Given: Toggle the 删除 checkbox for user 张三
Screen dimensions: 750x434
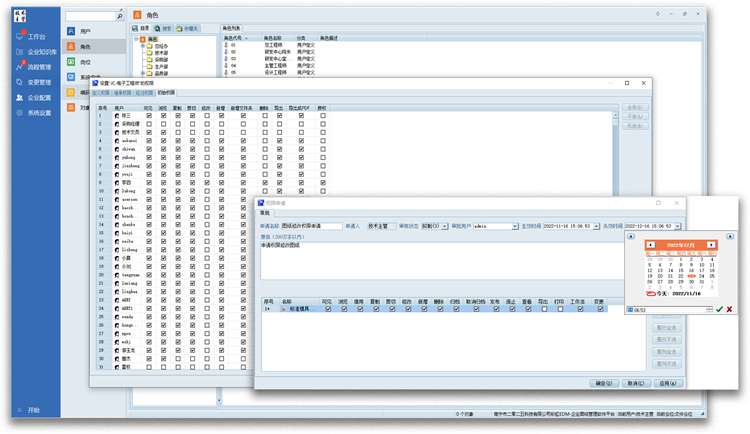Looking at the screenshot, I should point(265,116).
